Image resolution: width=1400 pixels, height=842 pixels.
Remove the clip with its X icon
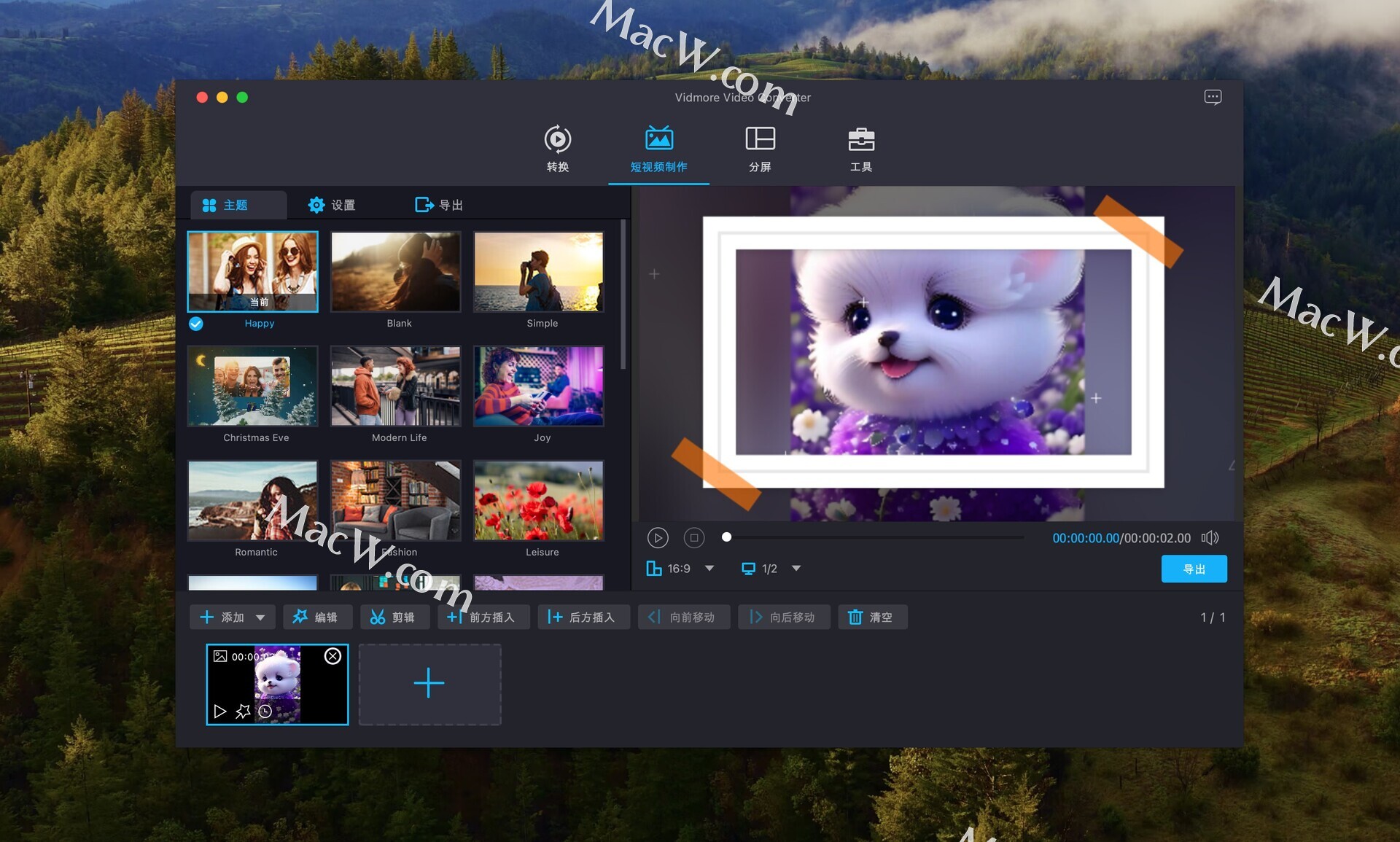click(332, 656)
